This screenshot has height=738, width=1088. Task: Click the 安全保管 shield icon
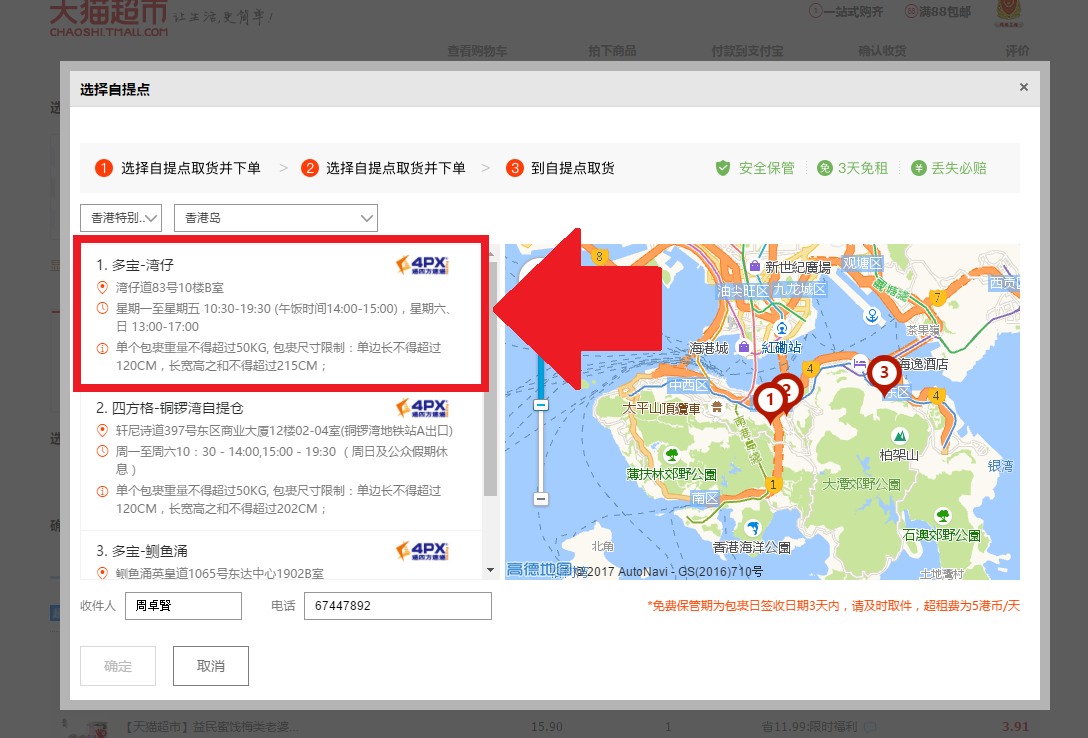coord(723,168)
